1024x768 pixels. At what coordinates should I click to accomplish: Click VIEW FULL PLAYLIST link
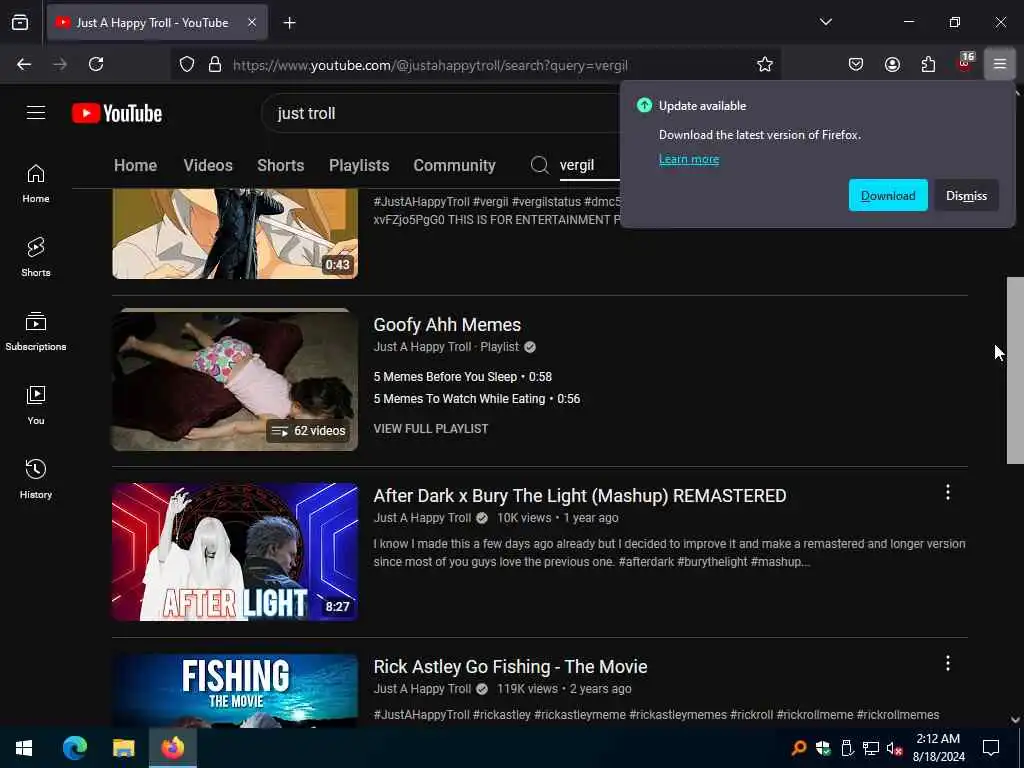click(x=430, y=429)
